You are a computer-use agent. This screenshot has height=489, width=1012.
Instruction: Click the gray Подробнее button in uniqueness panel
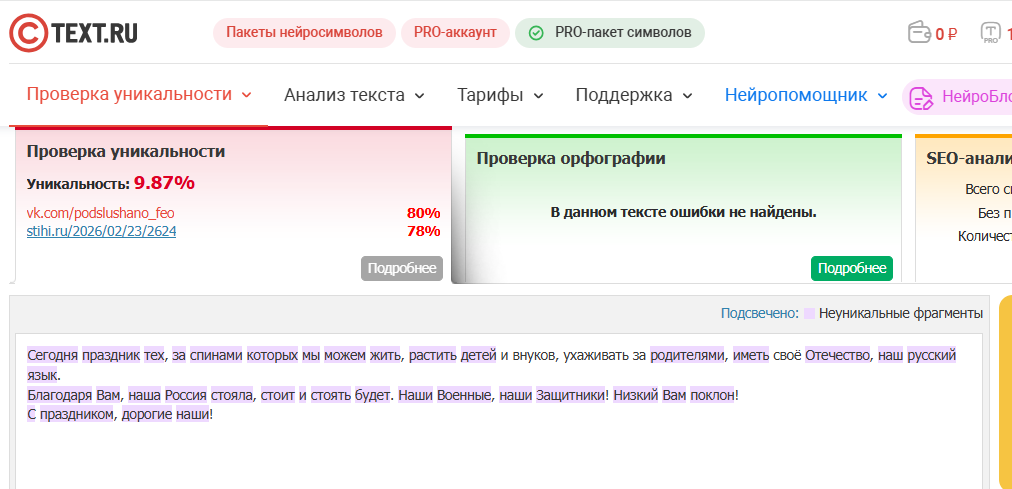tap(402, 268)
